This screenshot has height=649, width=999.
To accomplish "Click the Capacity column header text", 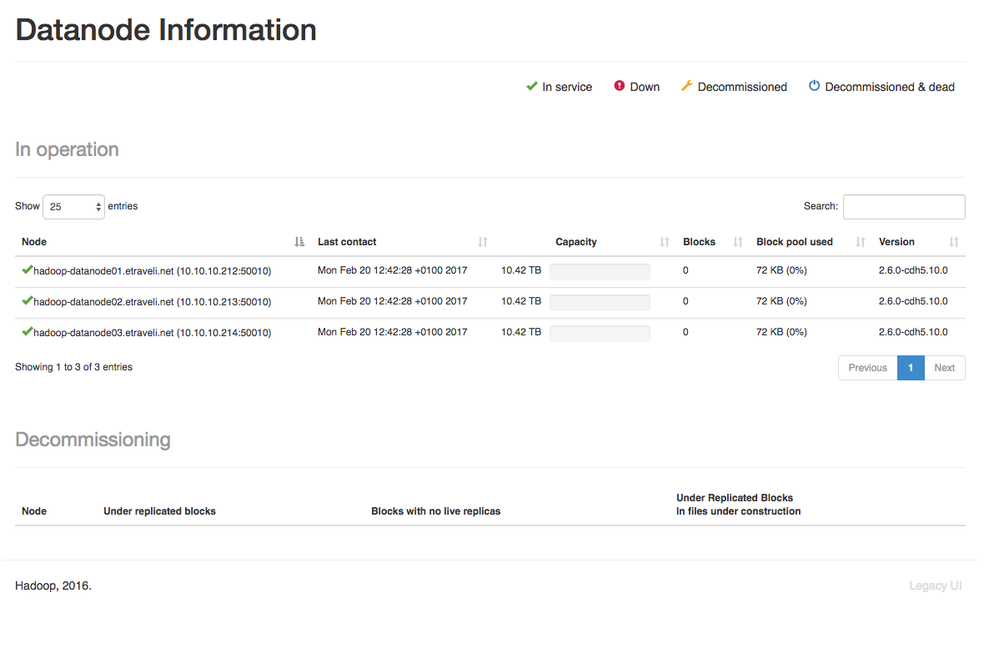I will (x=576, y=242).
